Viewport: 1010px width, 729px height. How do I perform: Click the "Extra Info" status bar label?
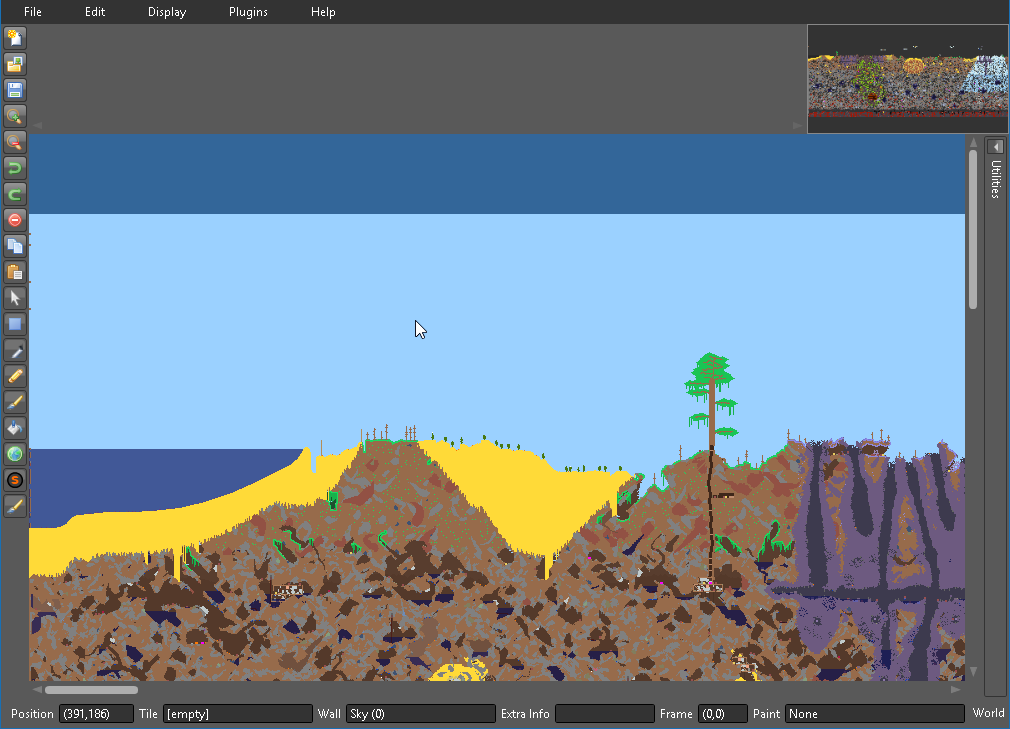click(525, 714)
